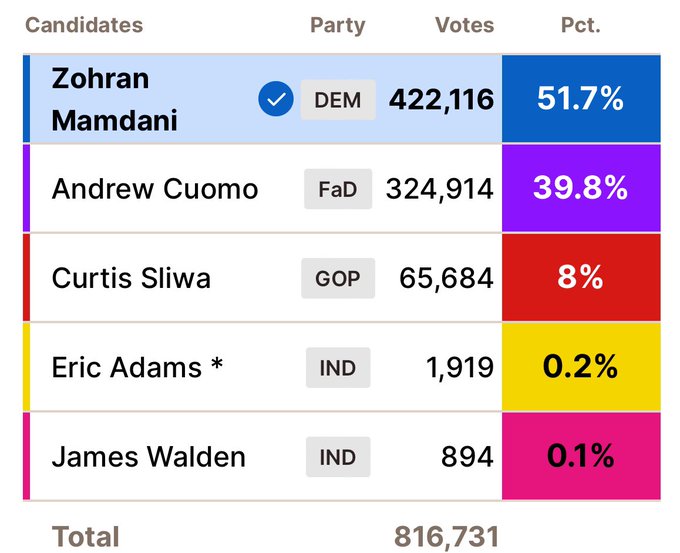The image size is (680, 553).
Task: Click the blue 51.7% percentage box
Action: [x=581, y=99]
